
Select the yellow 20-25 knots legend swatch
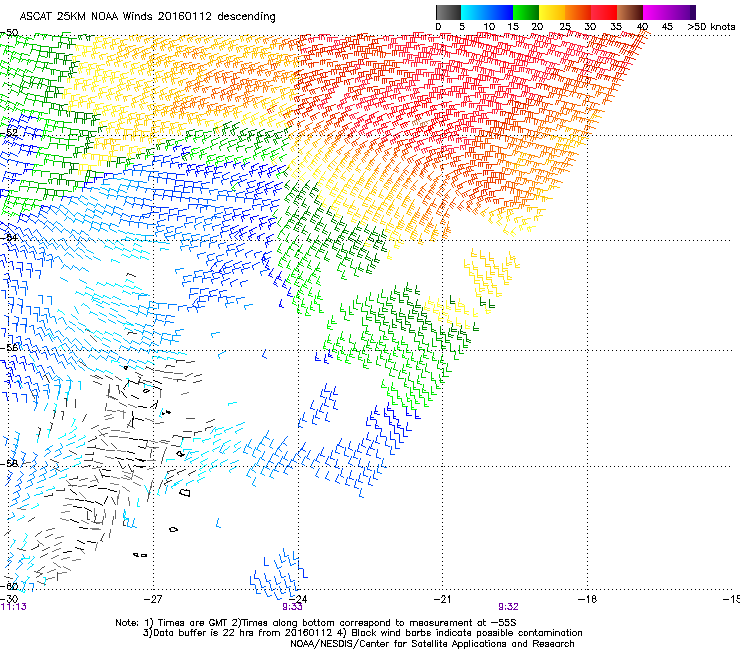click(x=552, y=12)
